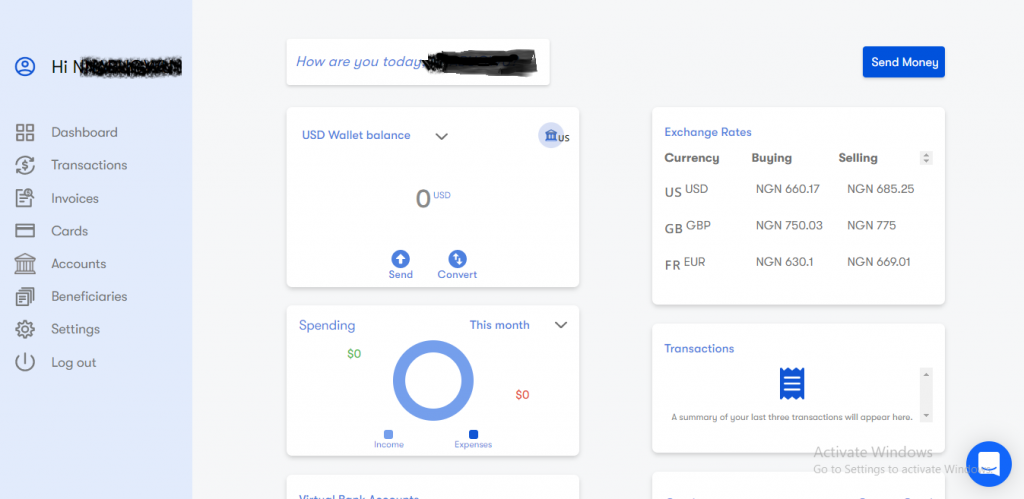Go to Transactions in sidebar
1024x499 pixels.
pyautogui.click(x=89, y=165)
